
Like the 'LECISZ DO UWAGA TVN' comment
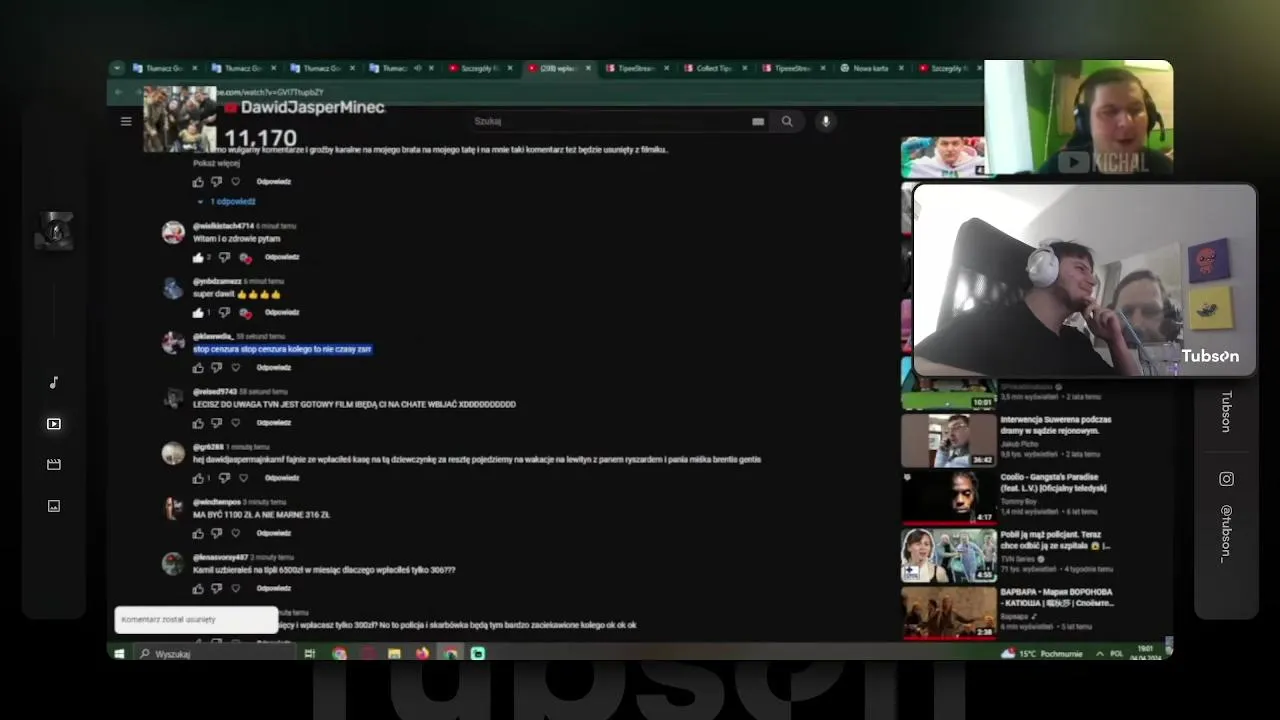pos(198,422)
